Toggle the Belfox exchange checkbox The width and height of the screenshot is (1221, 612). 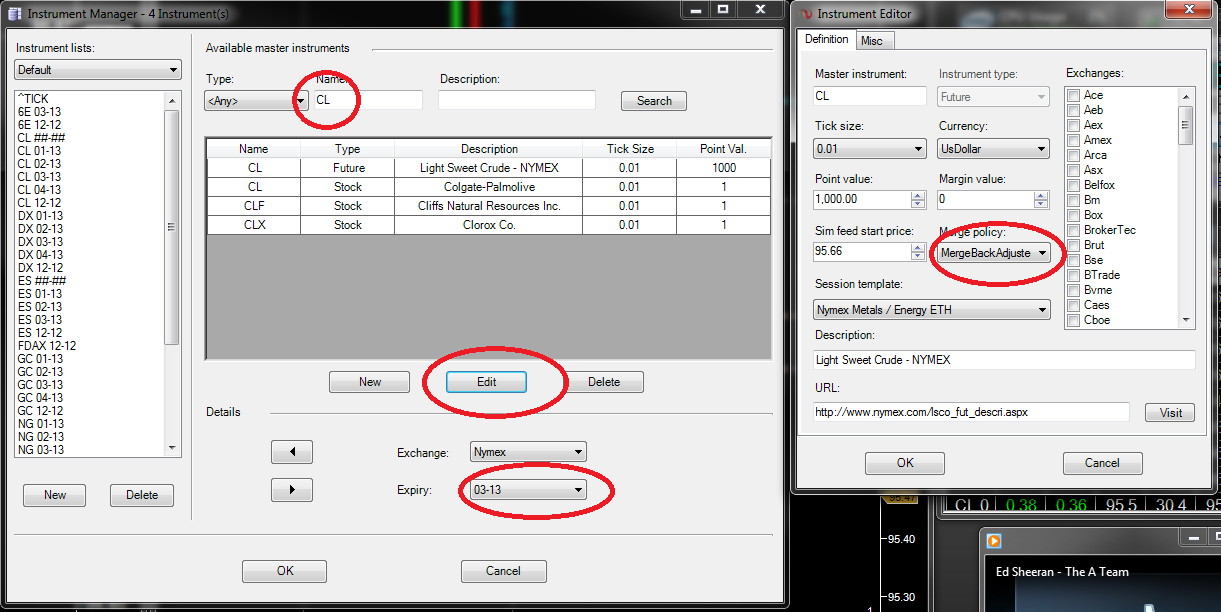(1073, 185)
